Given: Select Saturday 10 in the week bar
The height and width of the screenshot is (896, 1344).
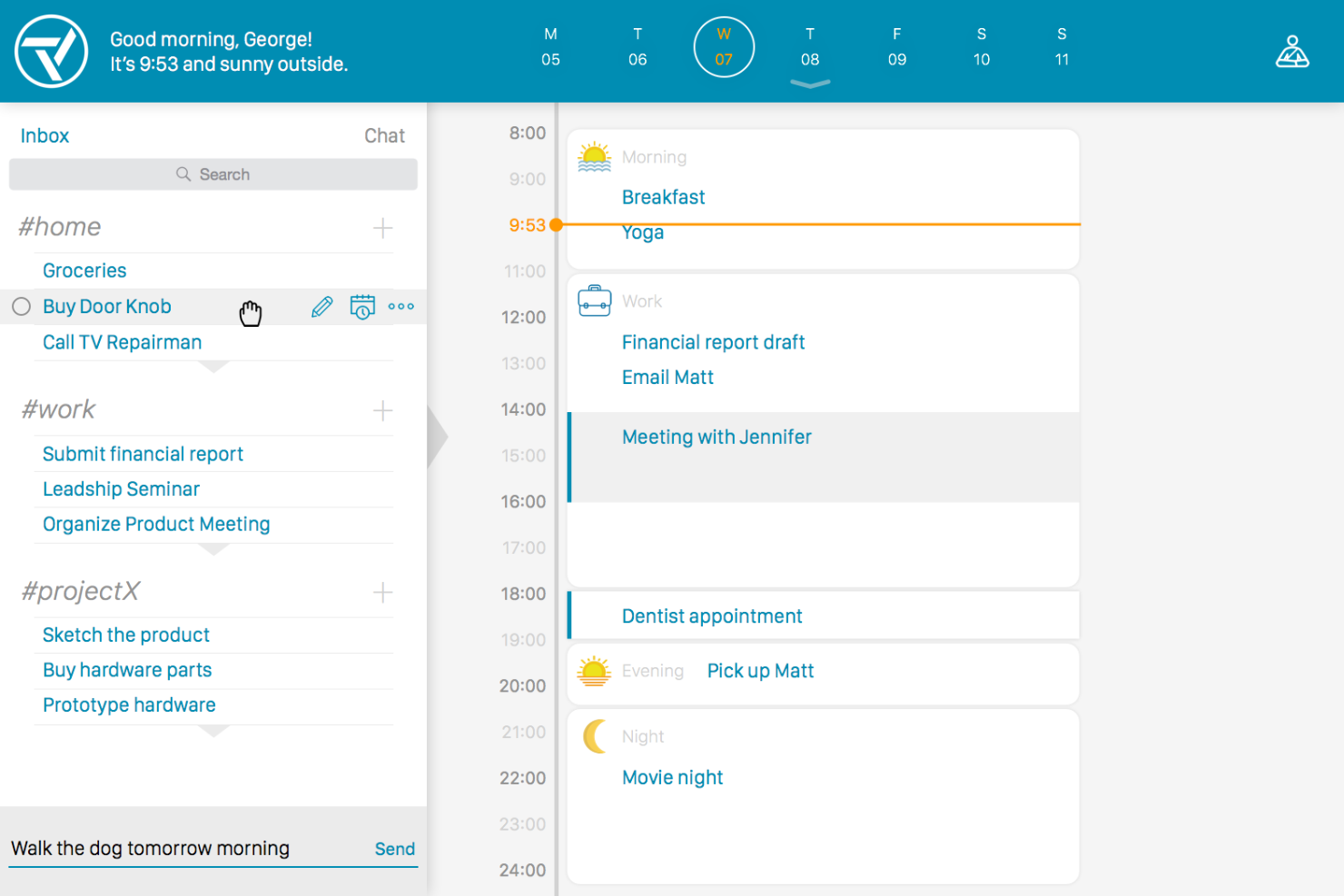Looking at the screenshot, I should [x=982, y=47].
